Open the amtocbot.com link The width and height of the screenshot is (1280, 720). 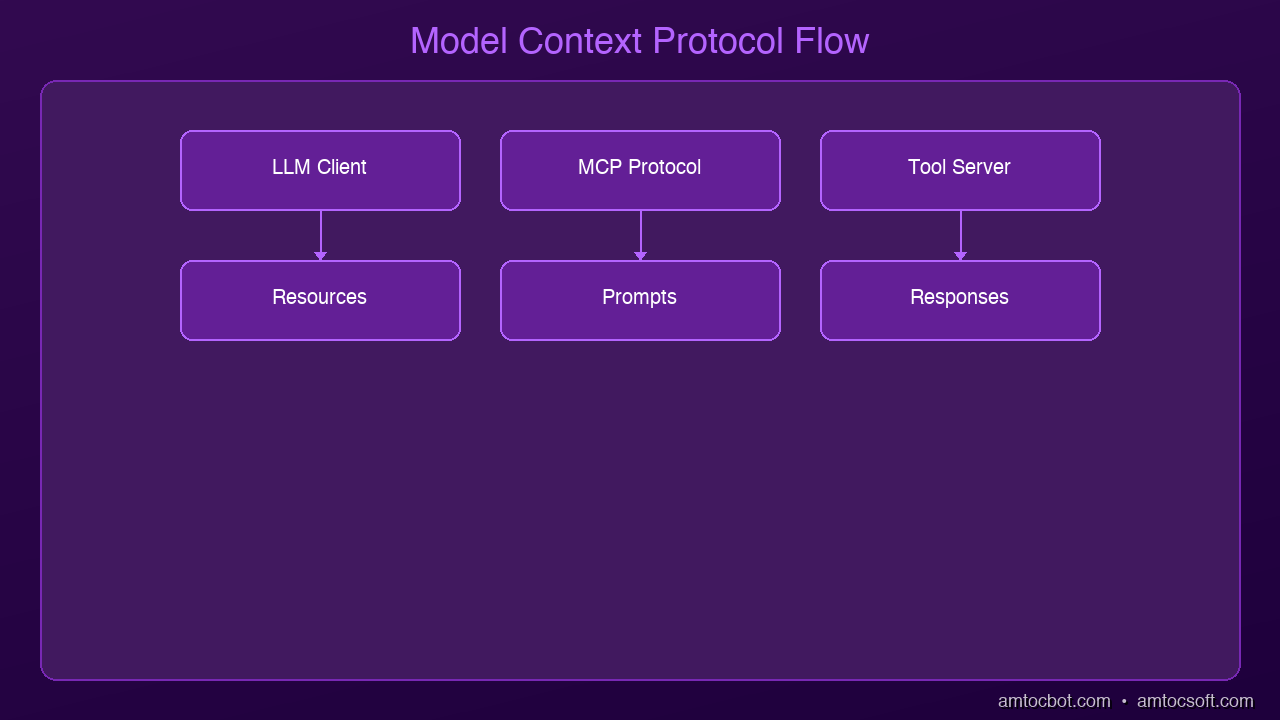click(1054, 701)
